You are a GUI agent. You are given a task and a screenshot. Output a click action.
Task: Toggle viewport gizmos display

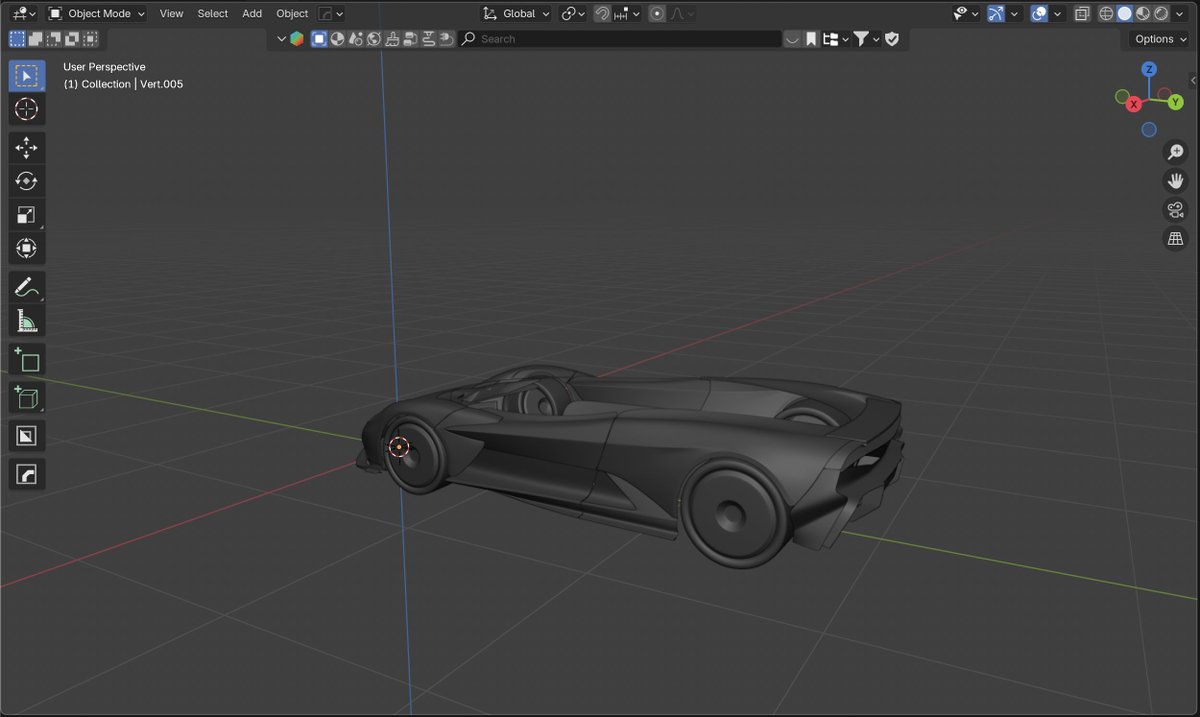click(996, 14)
